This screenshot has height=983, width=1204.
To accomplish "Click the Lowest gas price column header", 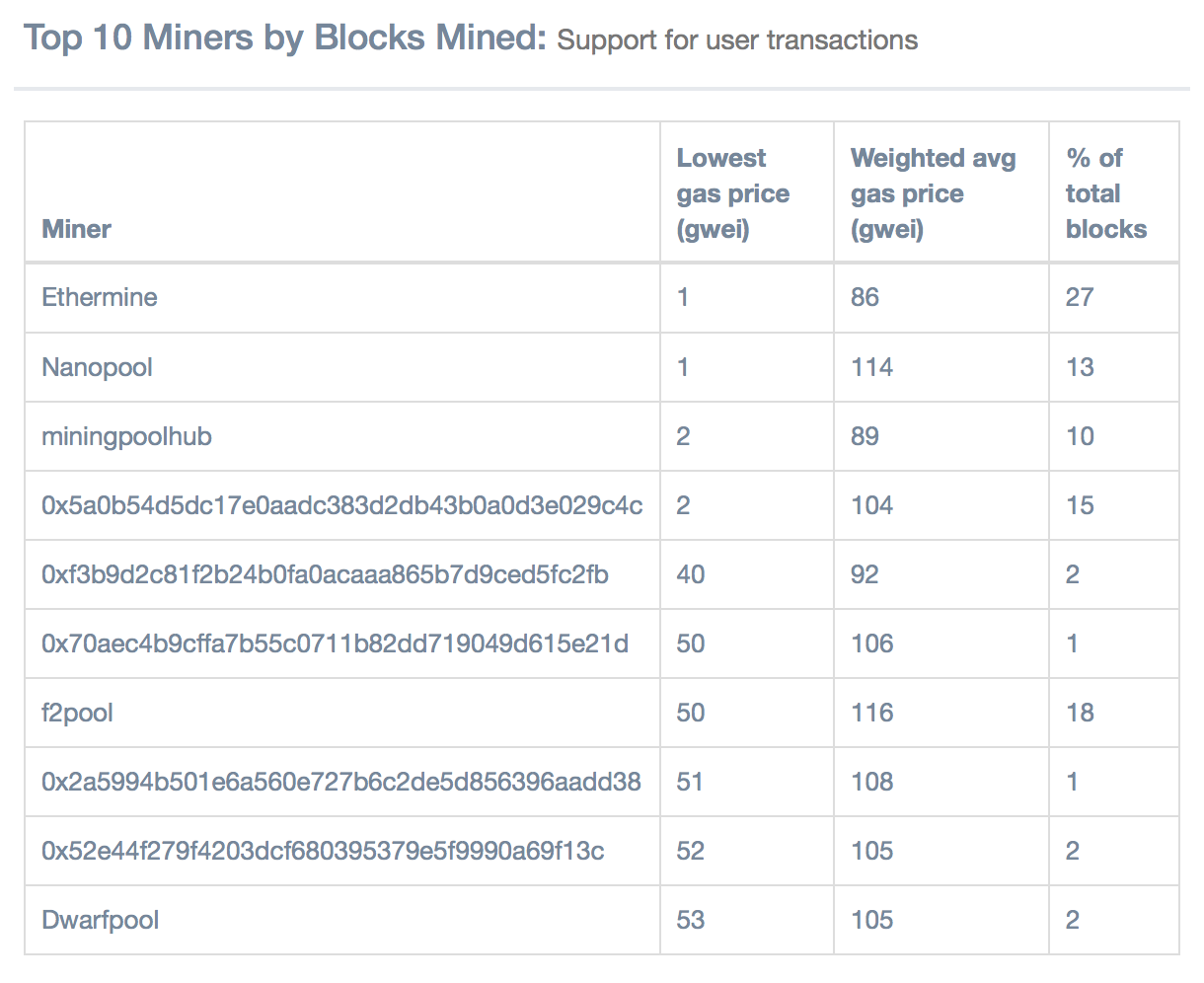I will 733,193.
